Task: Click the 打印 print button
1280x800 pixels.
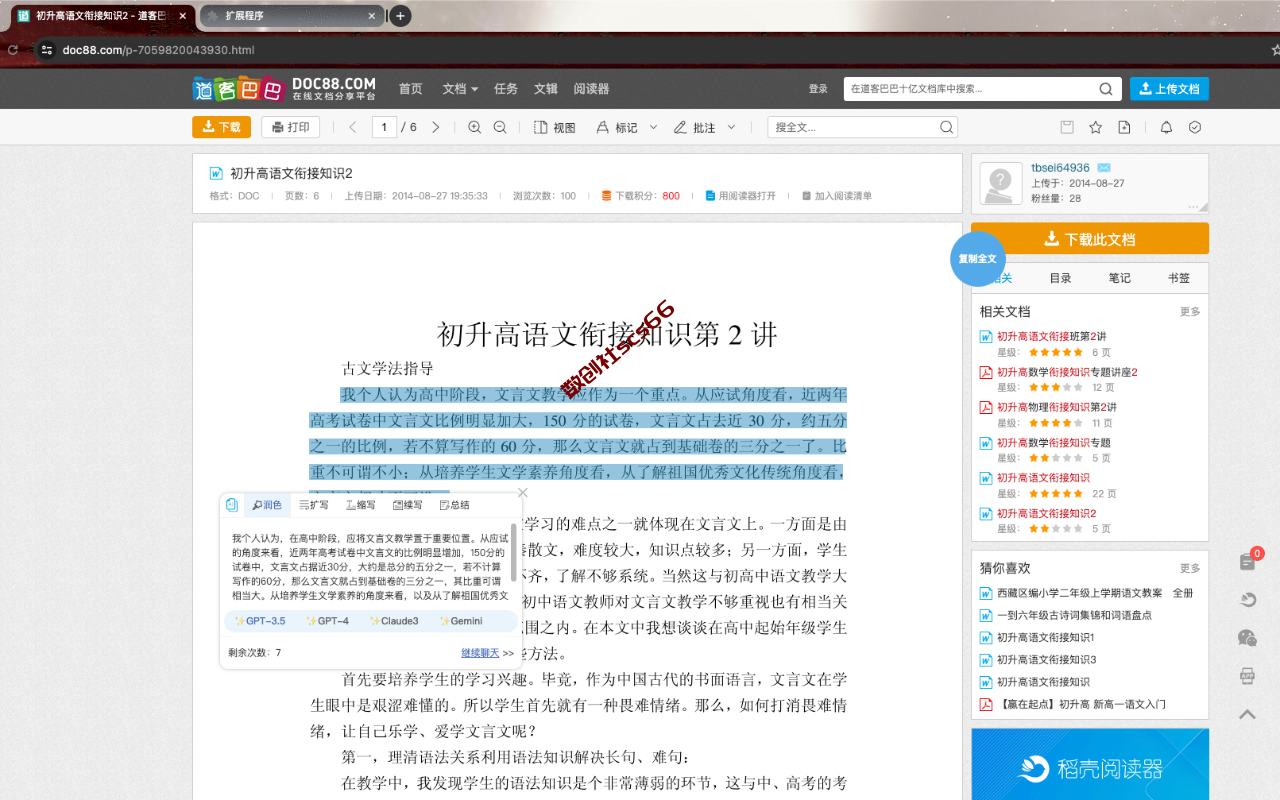Action: (290, 127)
